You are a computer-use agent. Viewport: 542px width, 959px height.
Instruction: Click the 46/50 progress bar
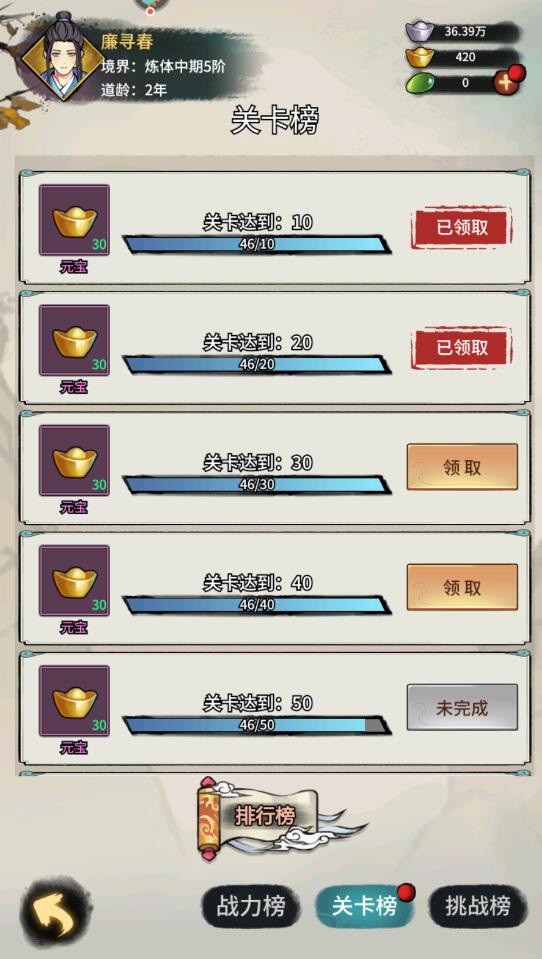257,725
